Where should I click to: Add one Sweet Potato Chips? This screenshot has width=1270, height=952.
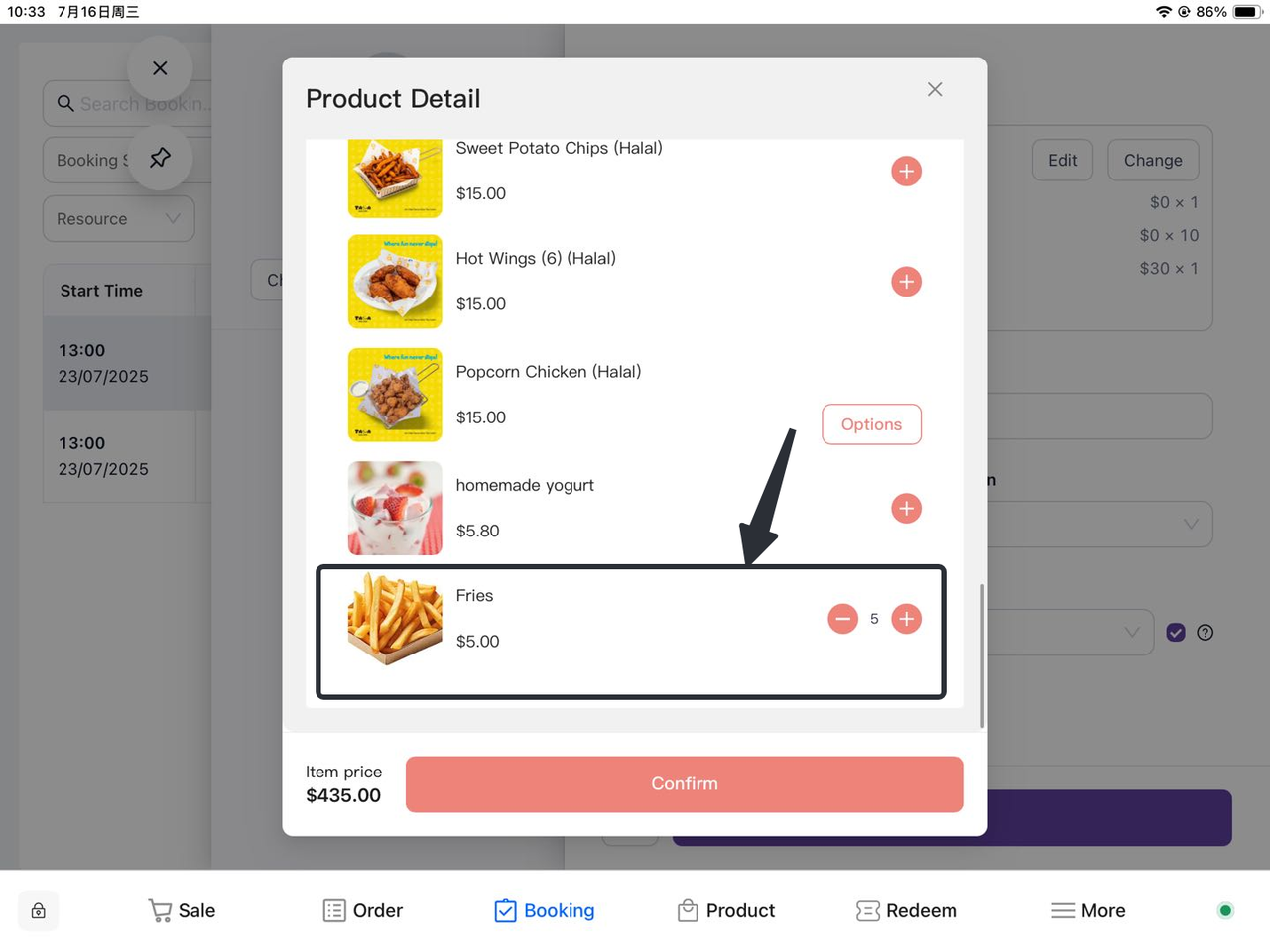pos(906,171)
